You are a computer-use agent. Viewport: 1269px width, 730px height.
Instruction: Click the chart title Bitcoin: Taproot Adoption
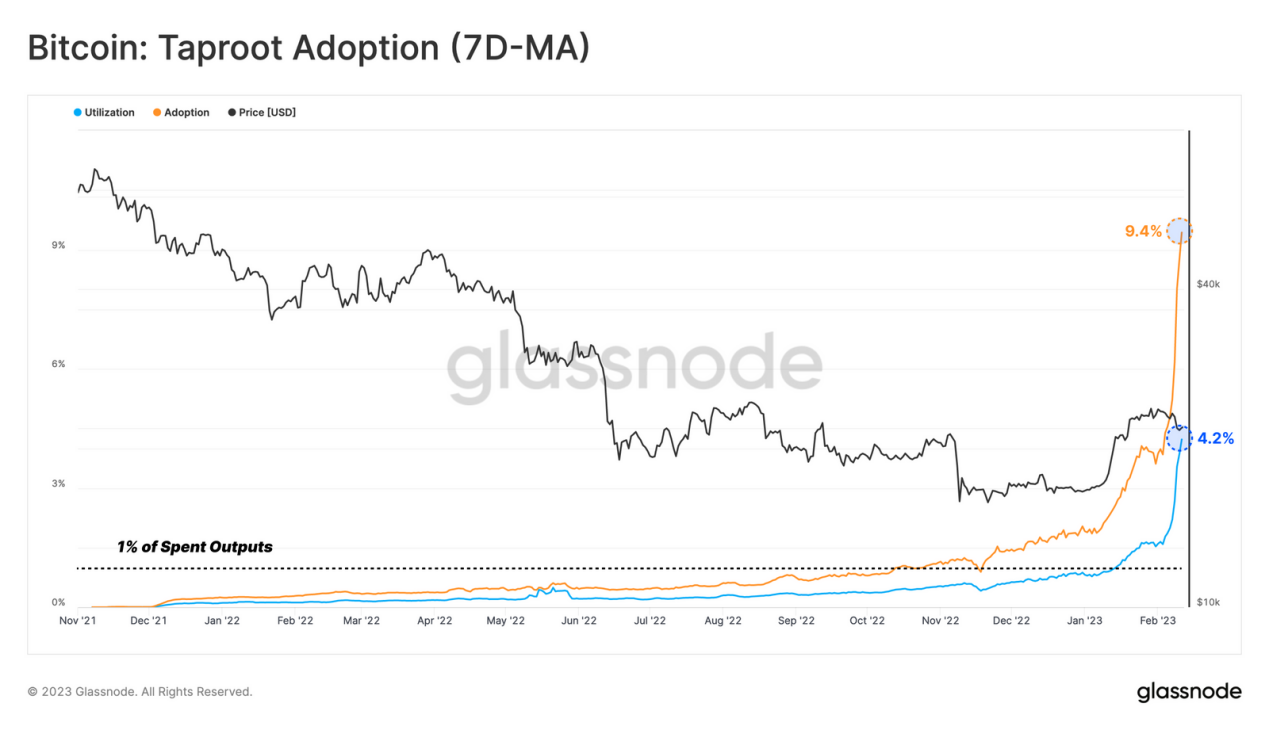tap(308, 47)
